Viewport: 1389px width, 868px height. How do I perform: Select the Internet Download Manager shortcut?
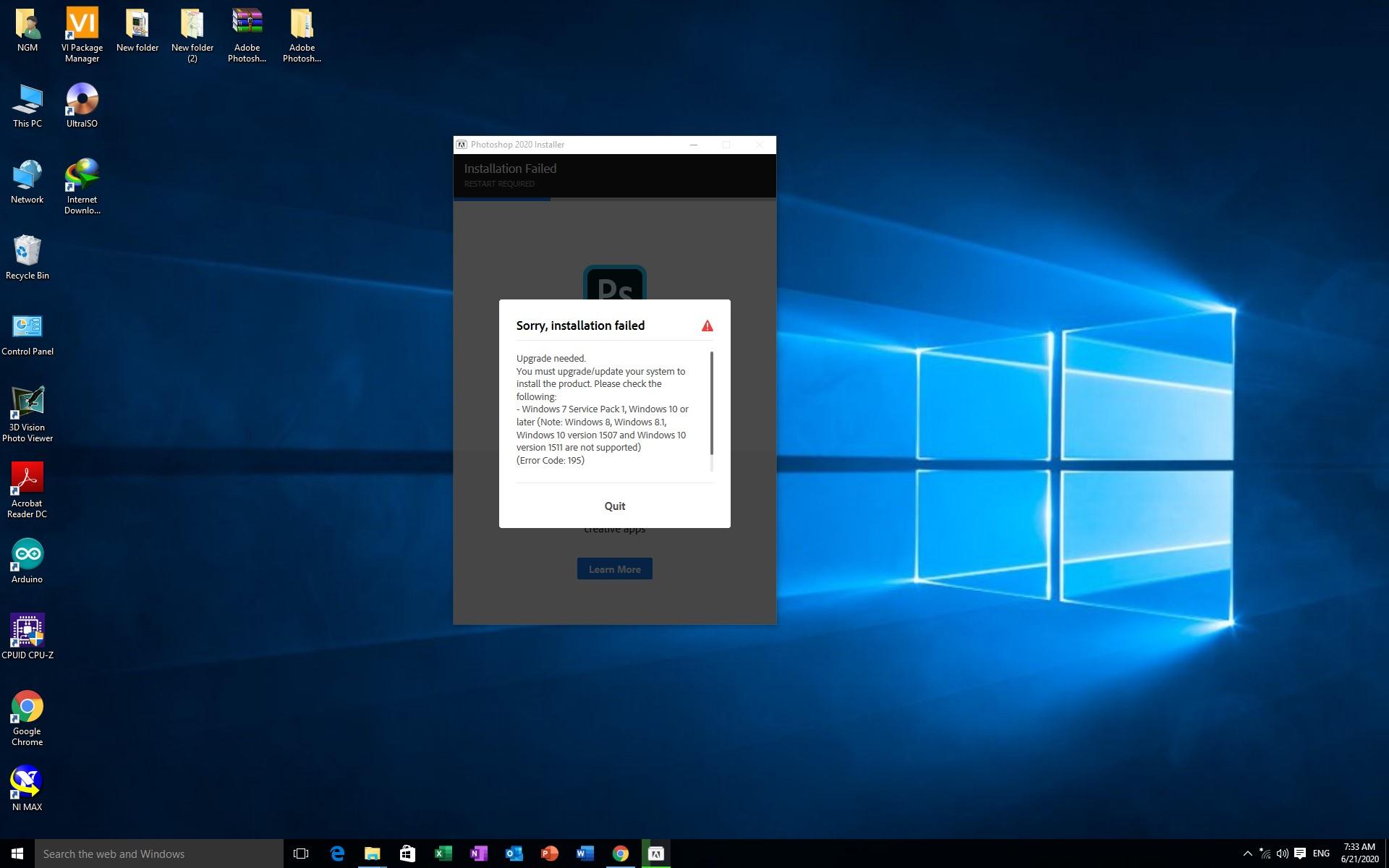(82, 187)
